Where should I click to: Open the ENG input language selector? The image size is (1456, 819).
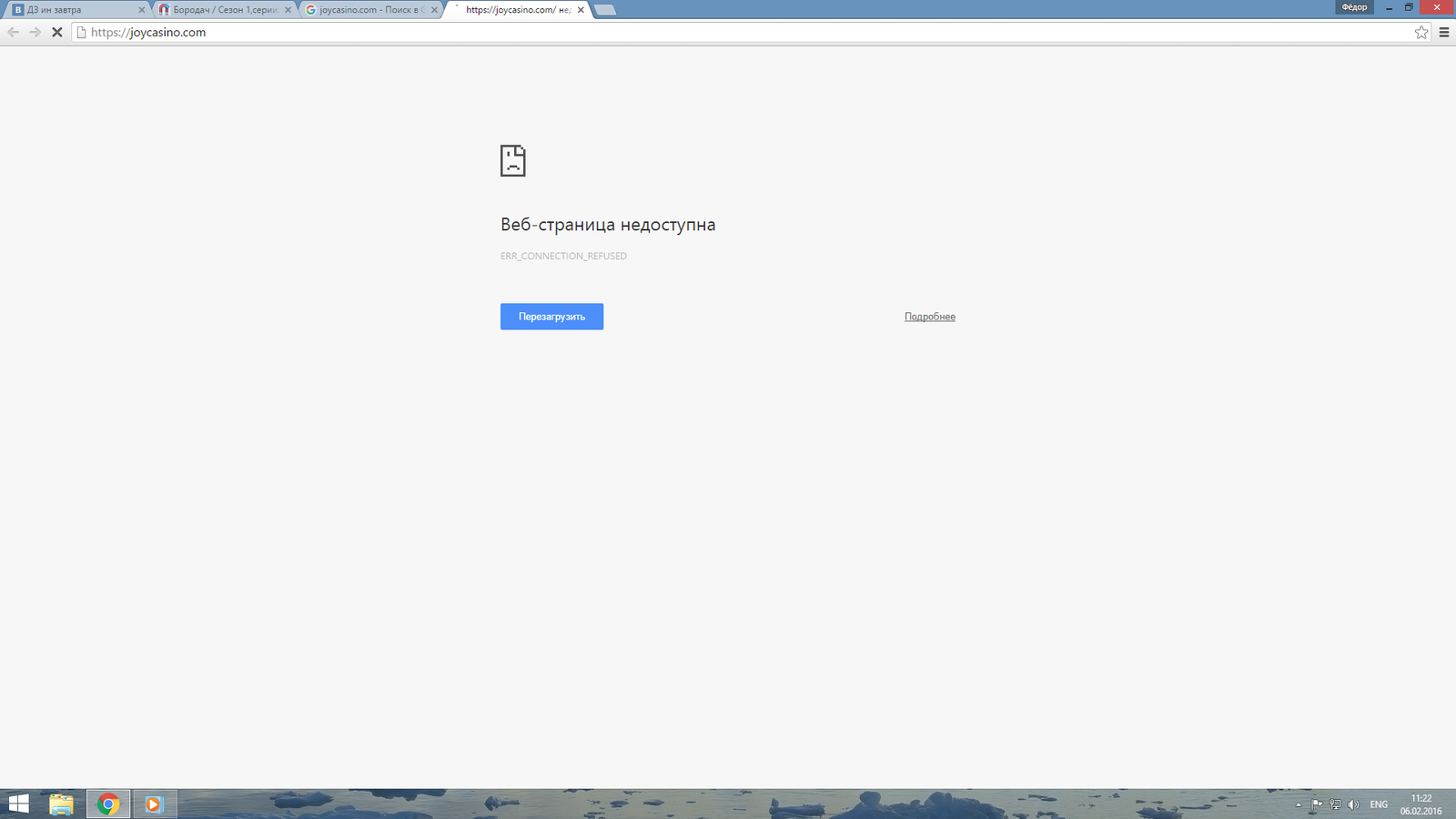pos(1379,804)
